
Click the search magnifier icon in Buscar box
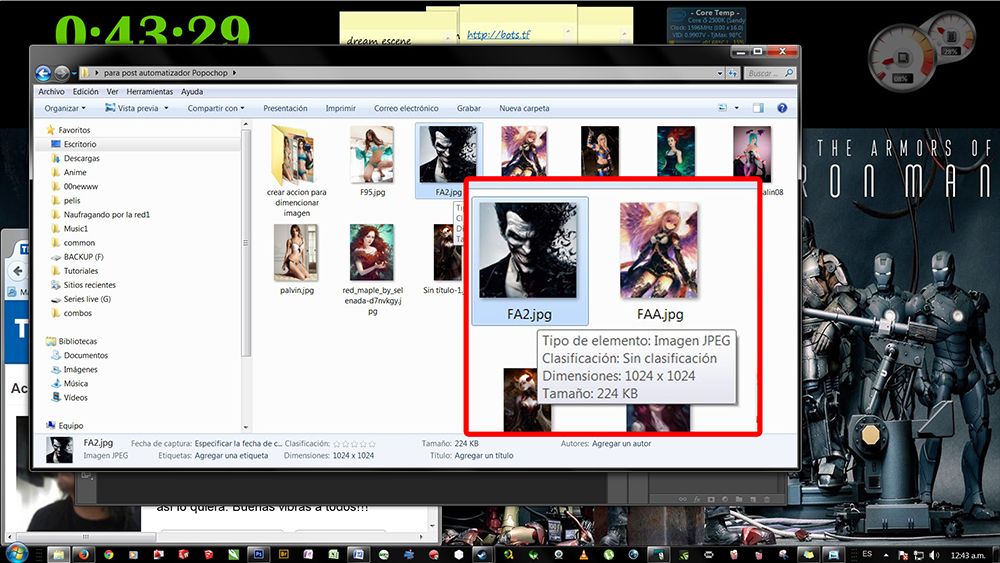coord(789,73)
